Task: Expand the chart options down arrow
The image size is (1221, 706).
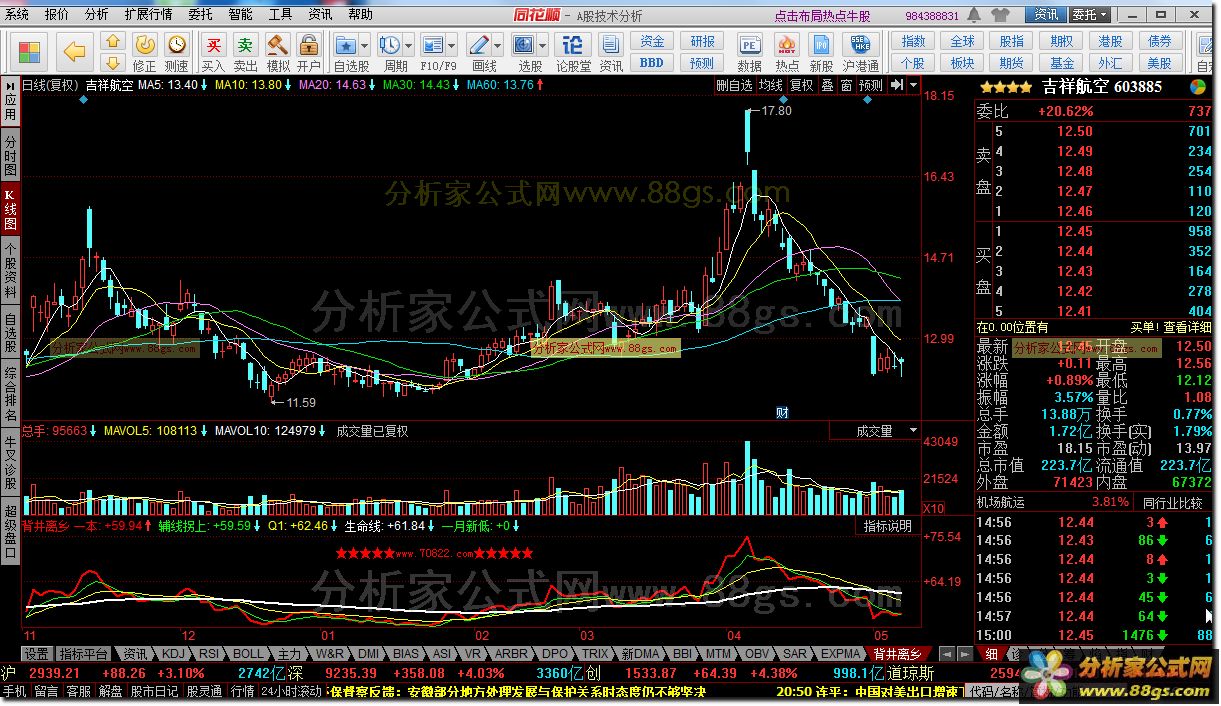Action: 912,85
